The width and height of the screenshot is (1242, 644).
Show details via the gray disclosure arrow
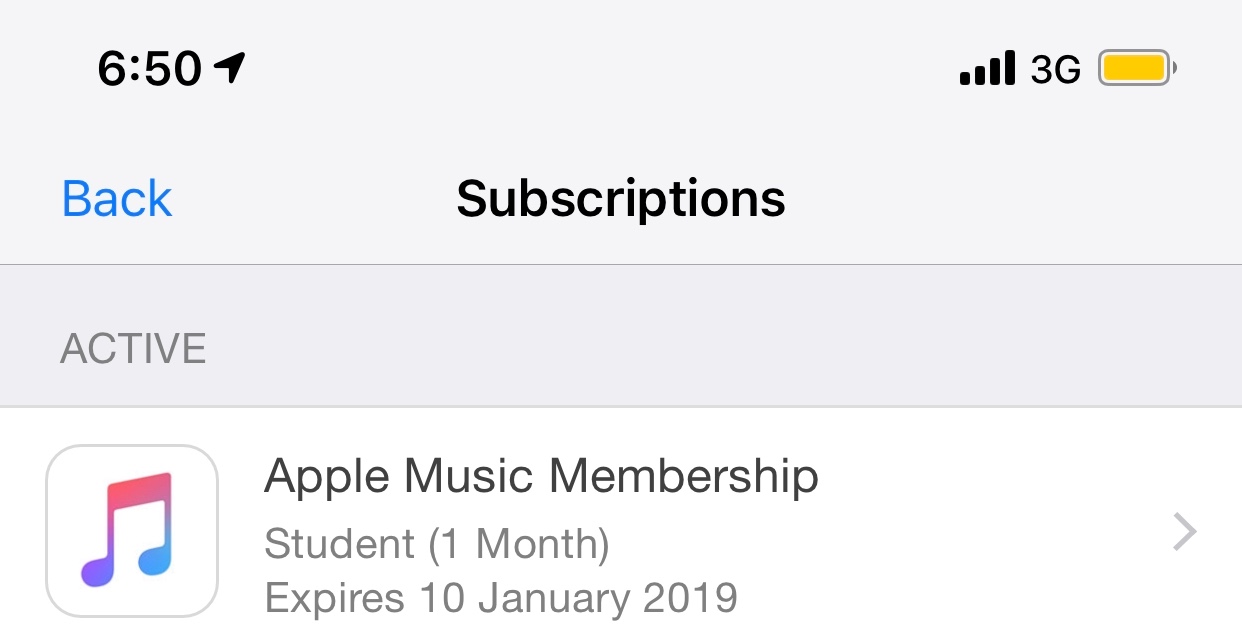pyautogui.click(x=1184, y=532)
